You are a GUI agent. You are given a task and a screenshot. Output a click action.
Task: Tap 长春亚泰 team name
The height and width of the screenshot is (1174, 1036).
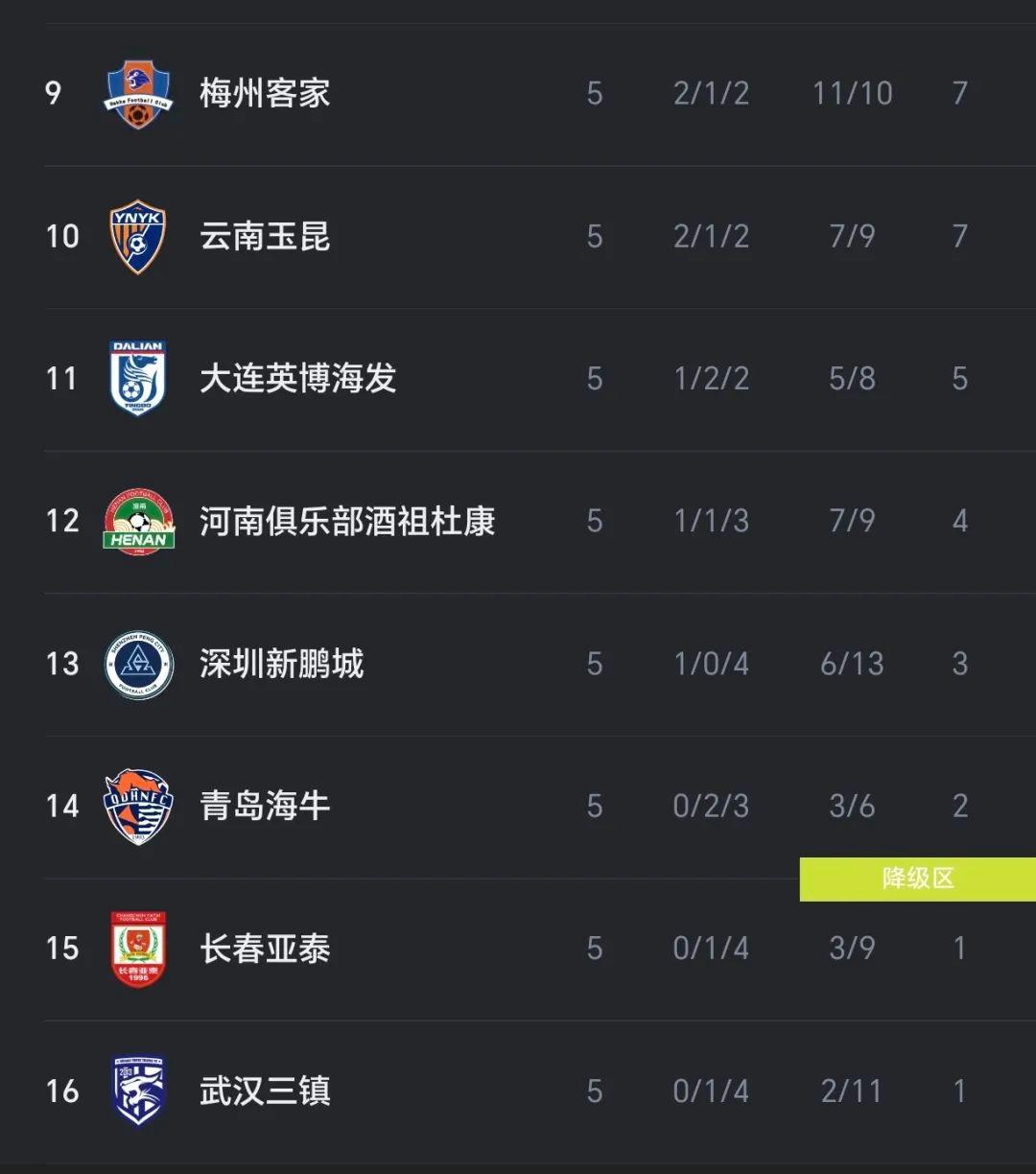point(265,949)
